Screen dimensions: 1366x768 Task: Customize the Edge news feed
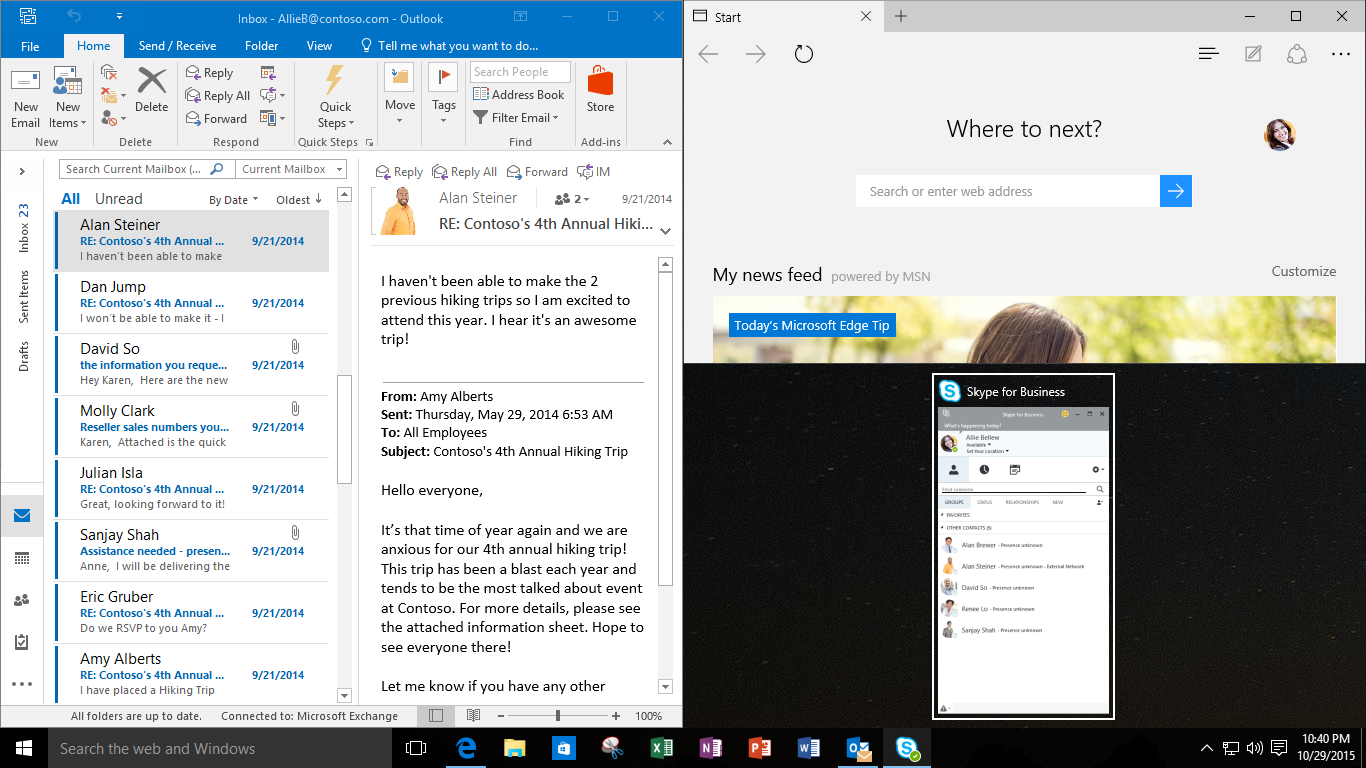click(1303, 271)
